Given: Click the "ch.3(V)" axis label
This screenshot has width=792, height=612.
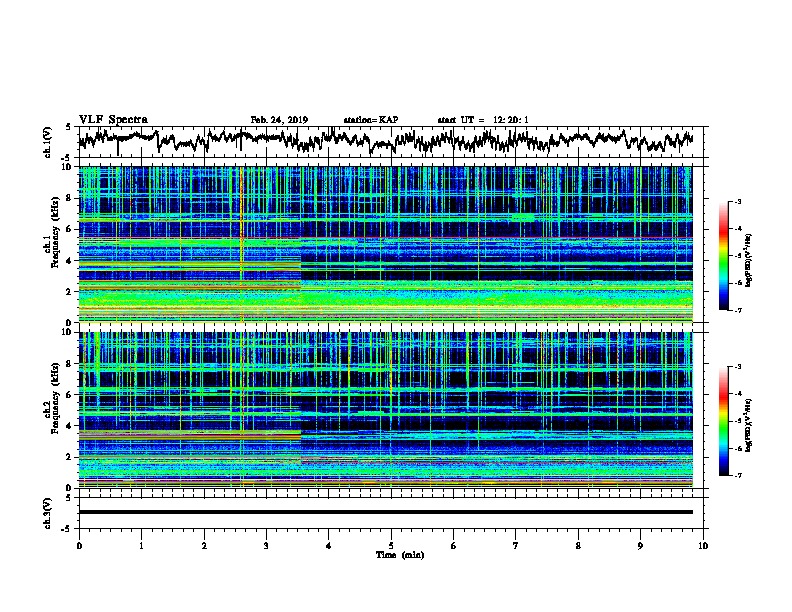Looking at the screenshot, I should click(47, 514).
